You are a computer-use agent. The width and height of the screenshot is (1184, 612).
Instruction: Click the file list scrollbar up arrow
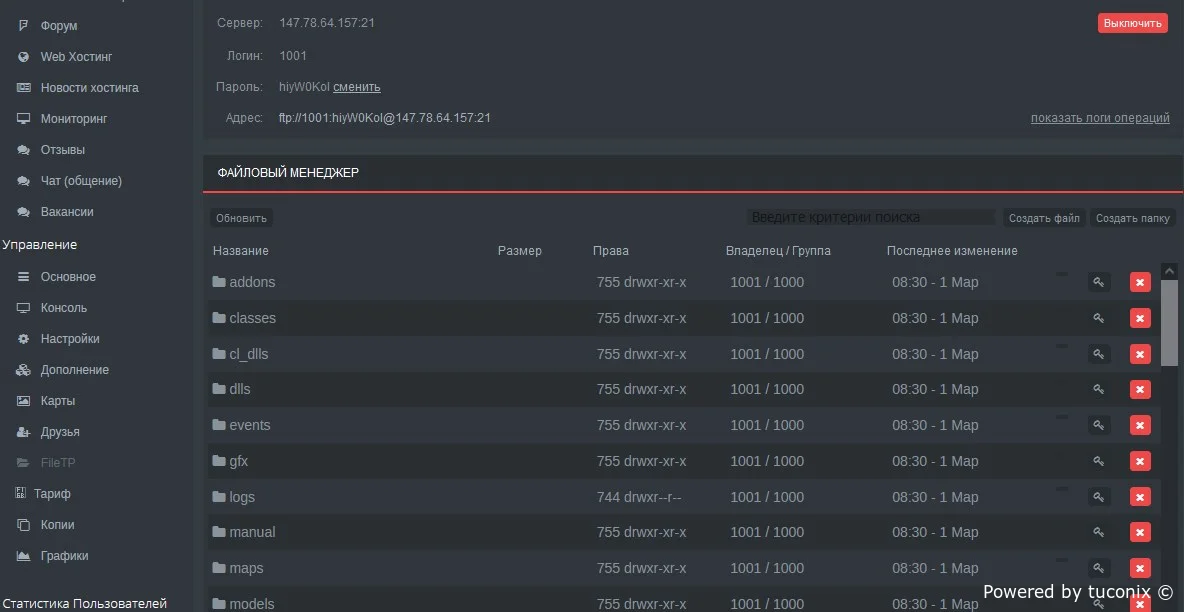click(1170, 270)
